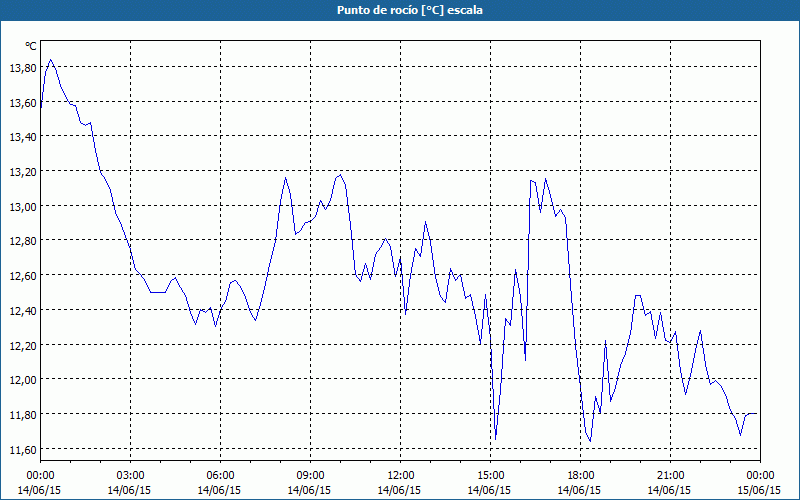Click the 13,60 y-axis label
Screen dimensions: 800x500
23,103
